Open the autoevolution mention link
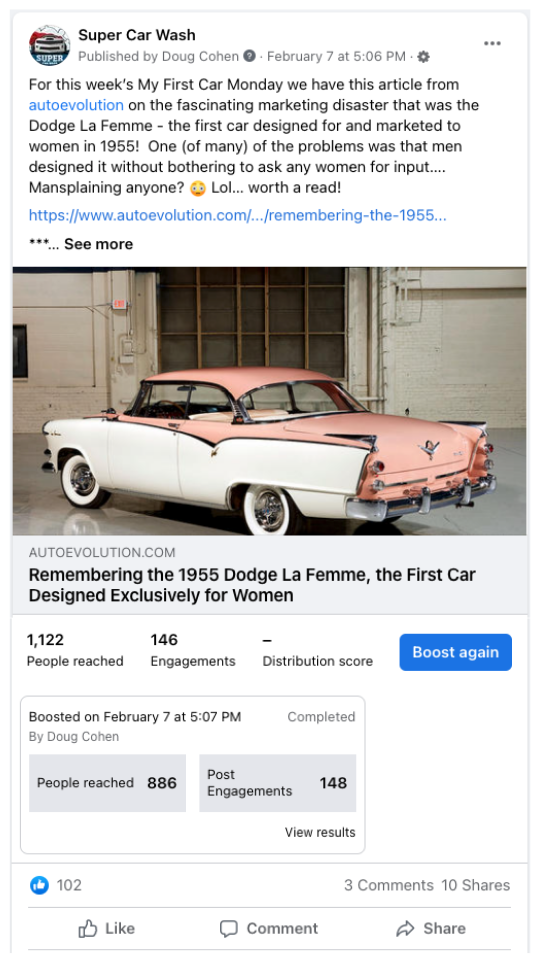This screenshot has height=960, width=540. pos(76,105)
